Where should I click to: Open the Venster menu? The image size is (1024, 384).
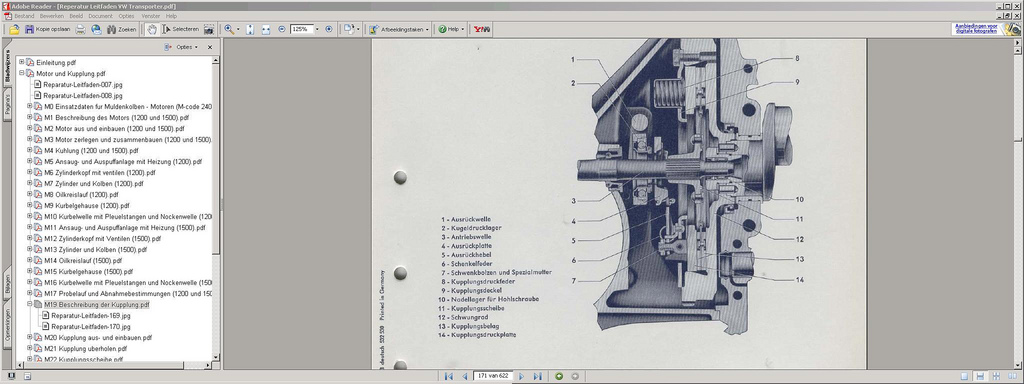(150, 16)
